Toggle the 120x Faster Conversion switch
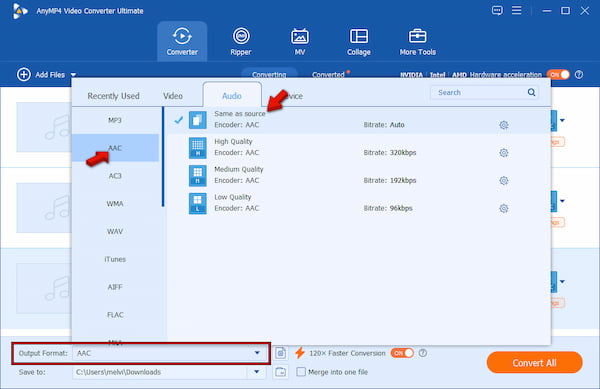 point(402,353)
